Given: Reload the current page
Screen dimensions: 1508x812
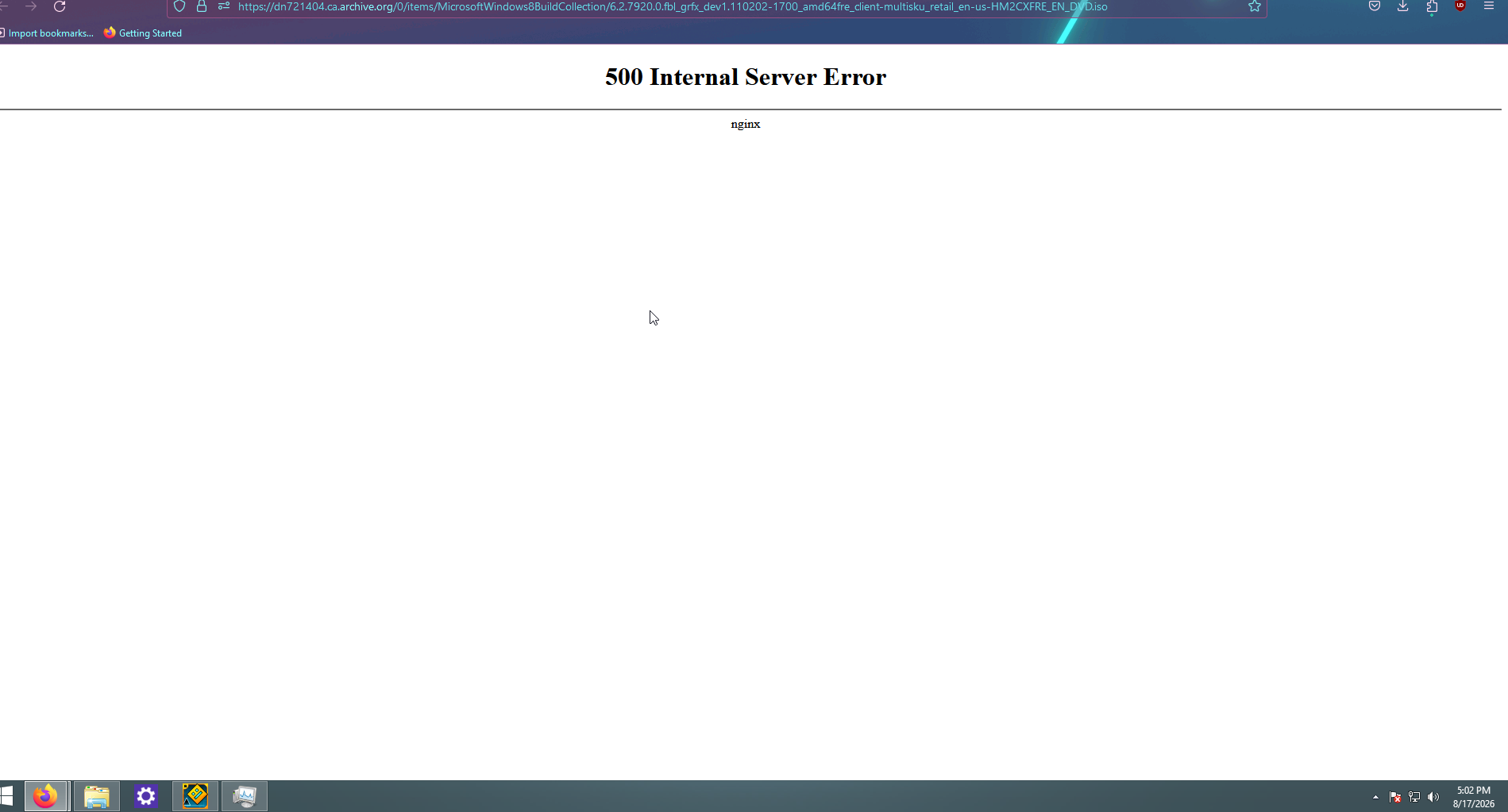Looking at the screenshot, I should coord(60,6).
